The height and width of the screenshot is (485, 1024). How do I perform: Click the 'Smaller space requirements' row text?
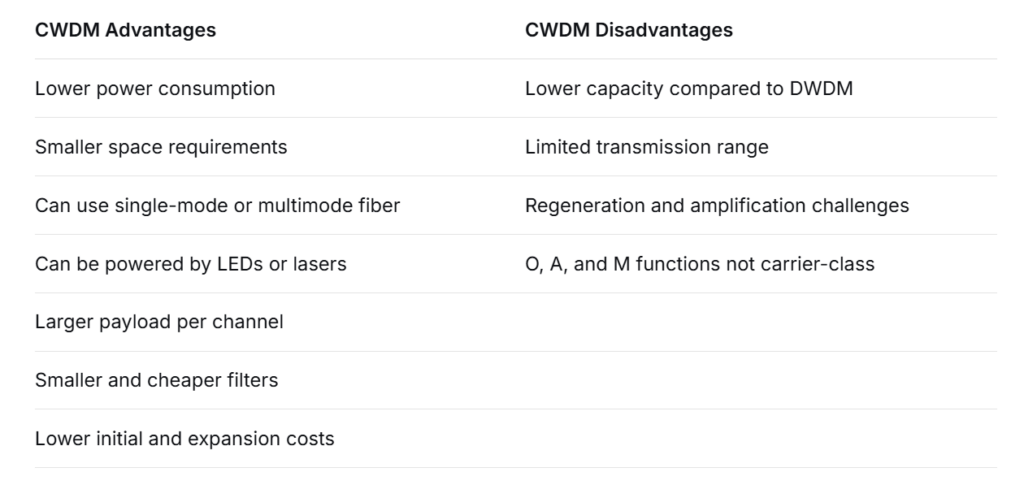161,147
